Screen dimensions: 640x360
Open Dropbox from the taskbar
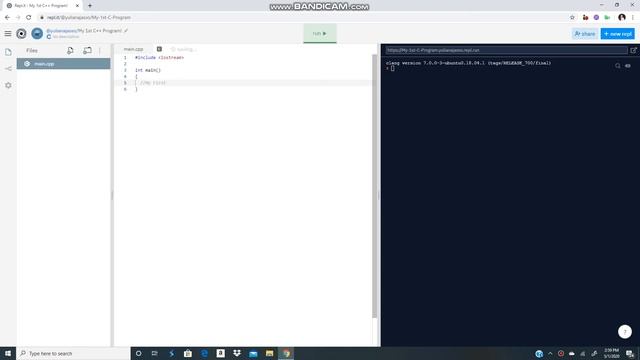pos(237,353)
